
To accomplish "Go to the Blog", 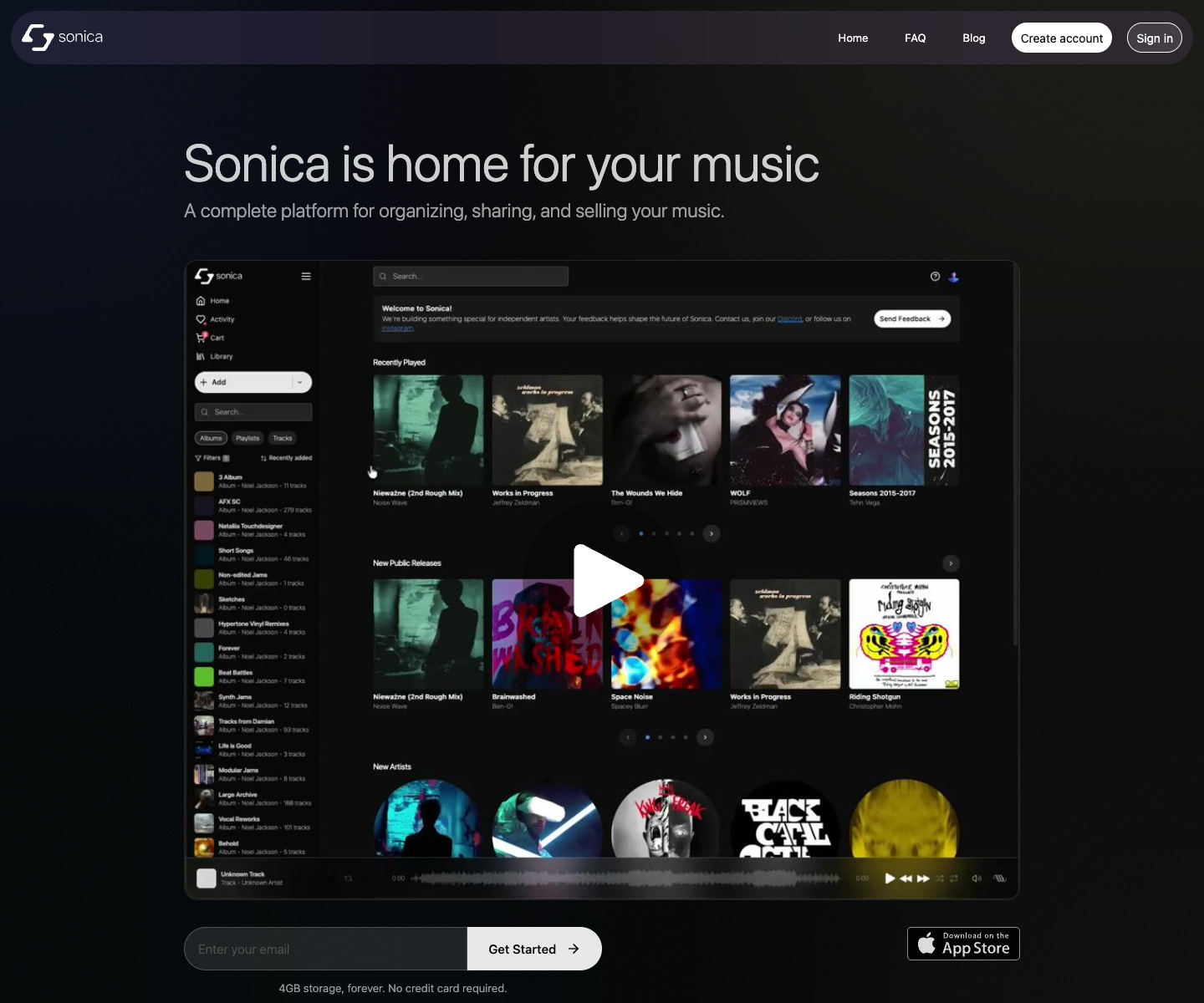I will click(x=973, y=38).
